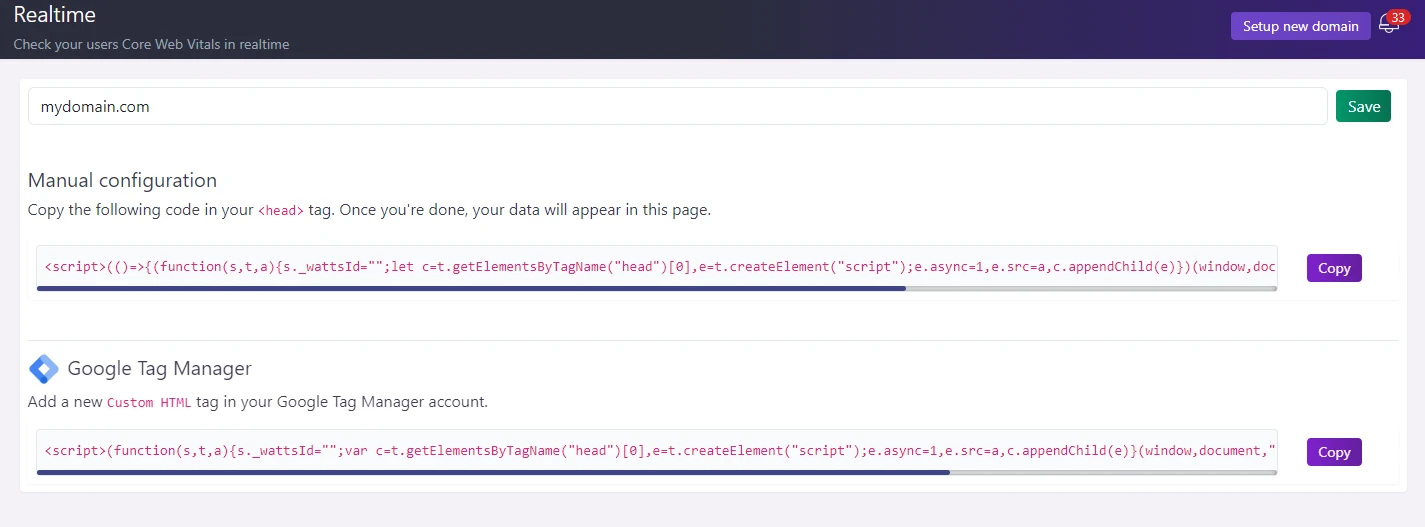Copy the manual configuration script
Screen dimensions: 1425x527
coord(1334,268)
